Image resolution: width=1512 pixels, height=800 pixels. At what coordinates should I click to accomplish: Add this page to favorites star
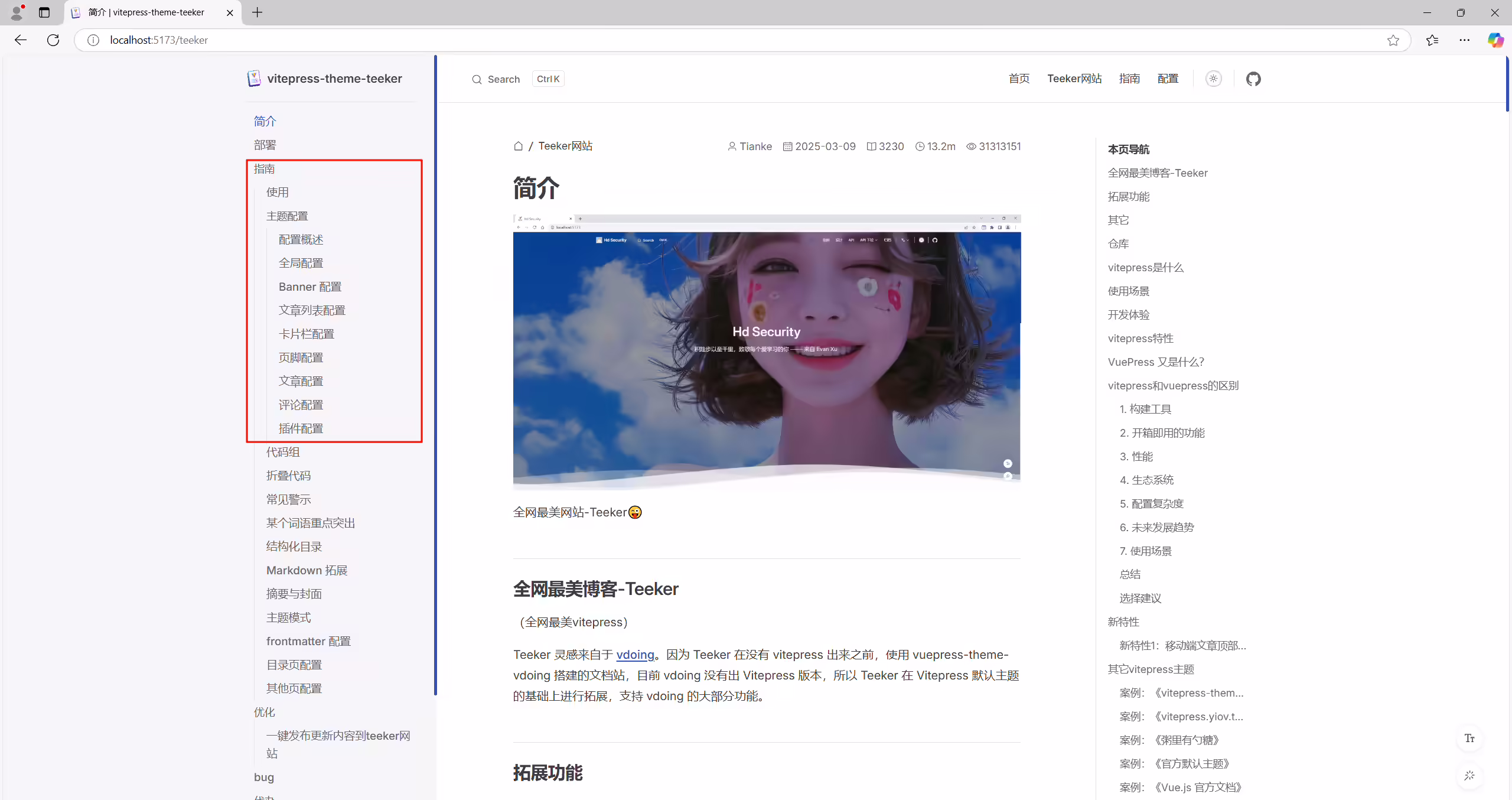(1393, 40)
